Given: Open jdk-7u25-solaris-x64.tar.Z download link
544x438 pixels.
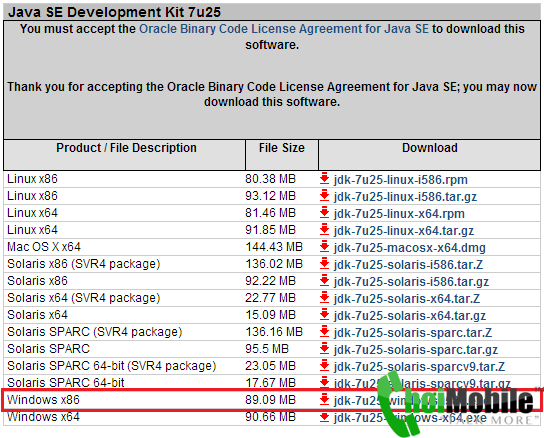Looking at the screenshot, I should click(407, 298).
